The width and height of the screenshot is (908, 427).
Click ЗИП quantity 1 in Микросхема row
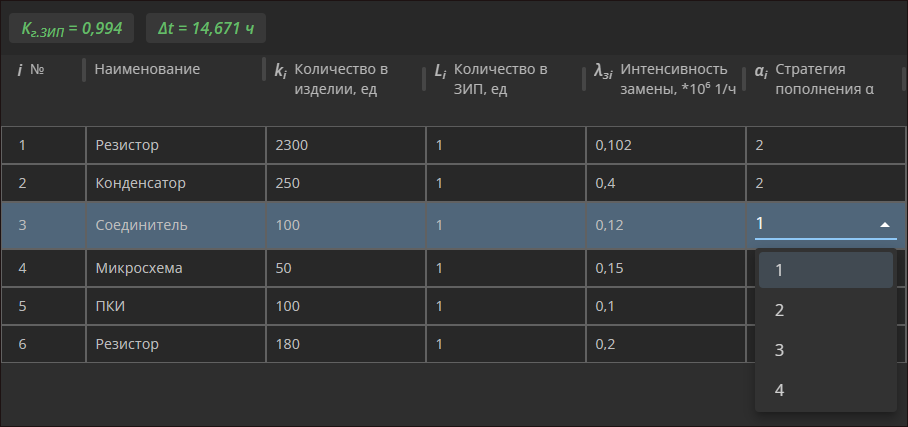pyautogui.click(x=506, y=268)
